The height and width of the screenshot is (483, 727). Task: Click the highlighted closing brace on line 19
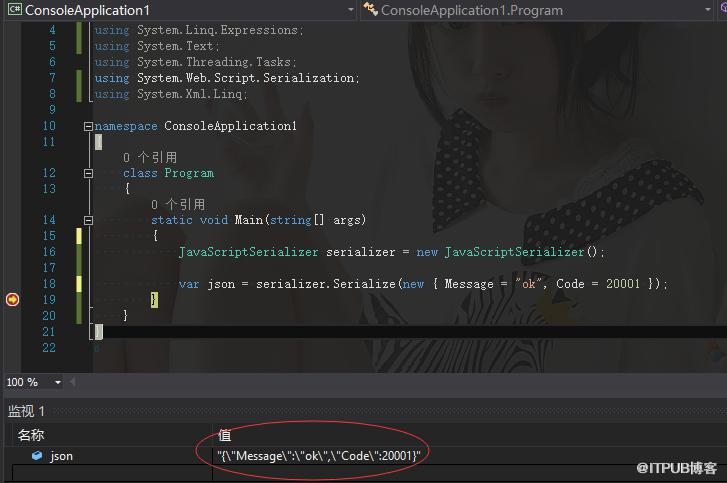click(x=154, y=299)
